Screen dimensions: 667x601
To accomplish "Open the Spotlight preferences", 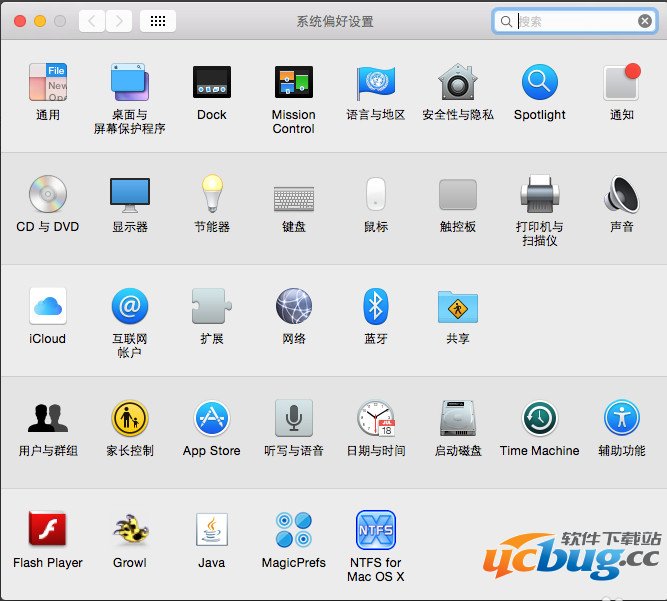I will click(x=539, y=83).
